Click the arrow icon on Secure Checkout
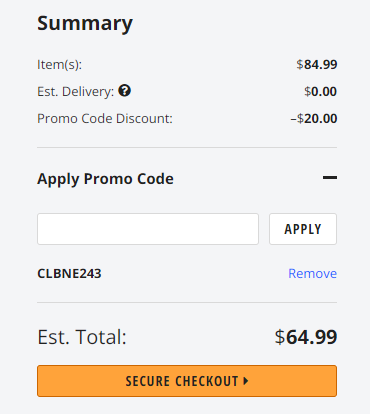Screen dimensions: 370x414 click(x=246, y=381)
